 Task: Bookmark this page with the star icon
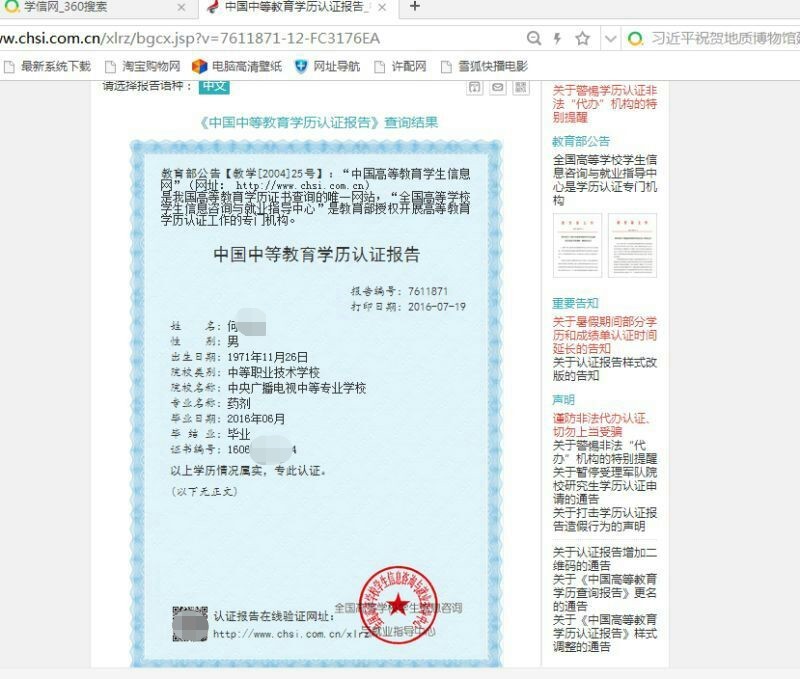point(582,39)
